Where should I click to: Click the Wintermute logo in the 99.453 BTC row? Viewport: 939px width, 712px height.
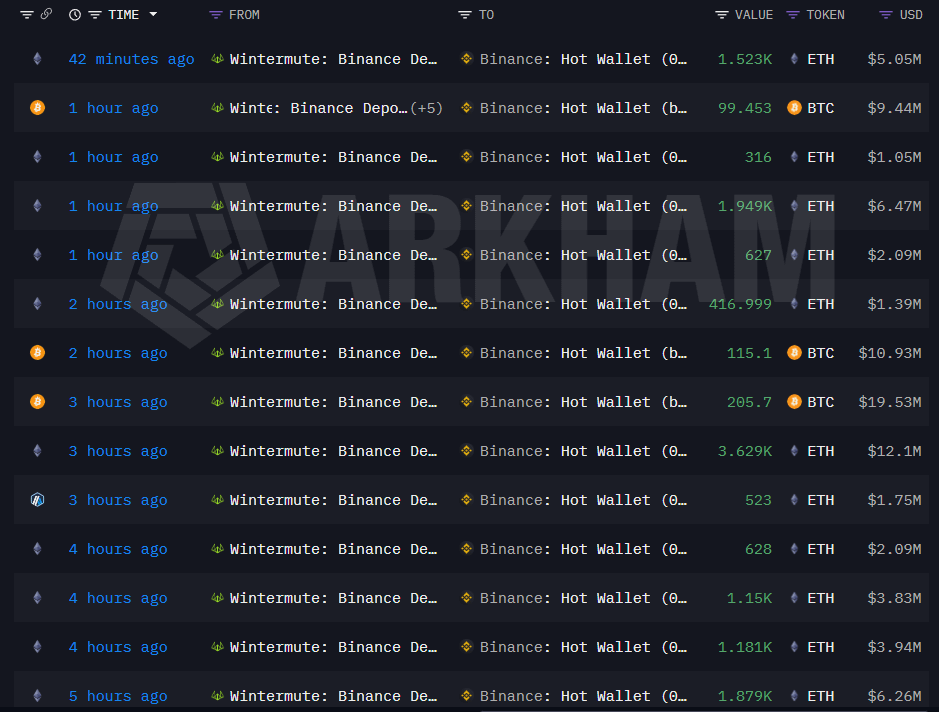(x=217, y=108)
